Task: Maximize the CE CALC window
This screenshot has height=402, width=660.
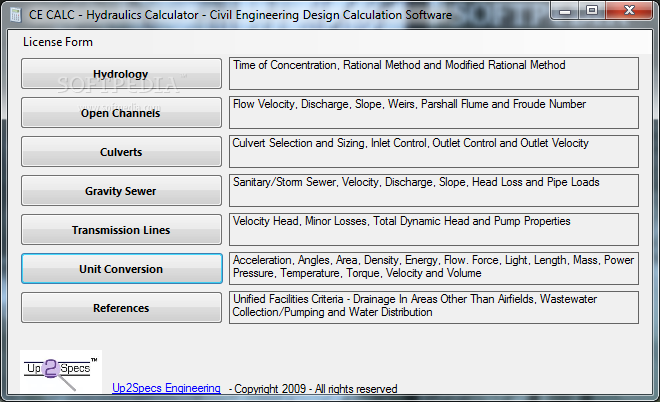Action: (x=592, y=11)
